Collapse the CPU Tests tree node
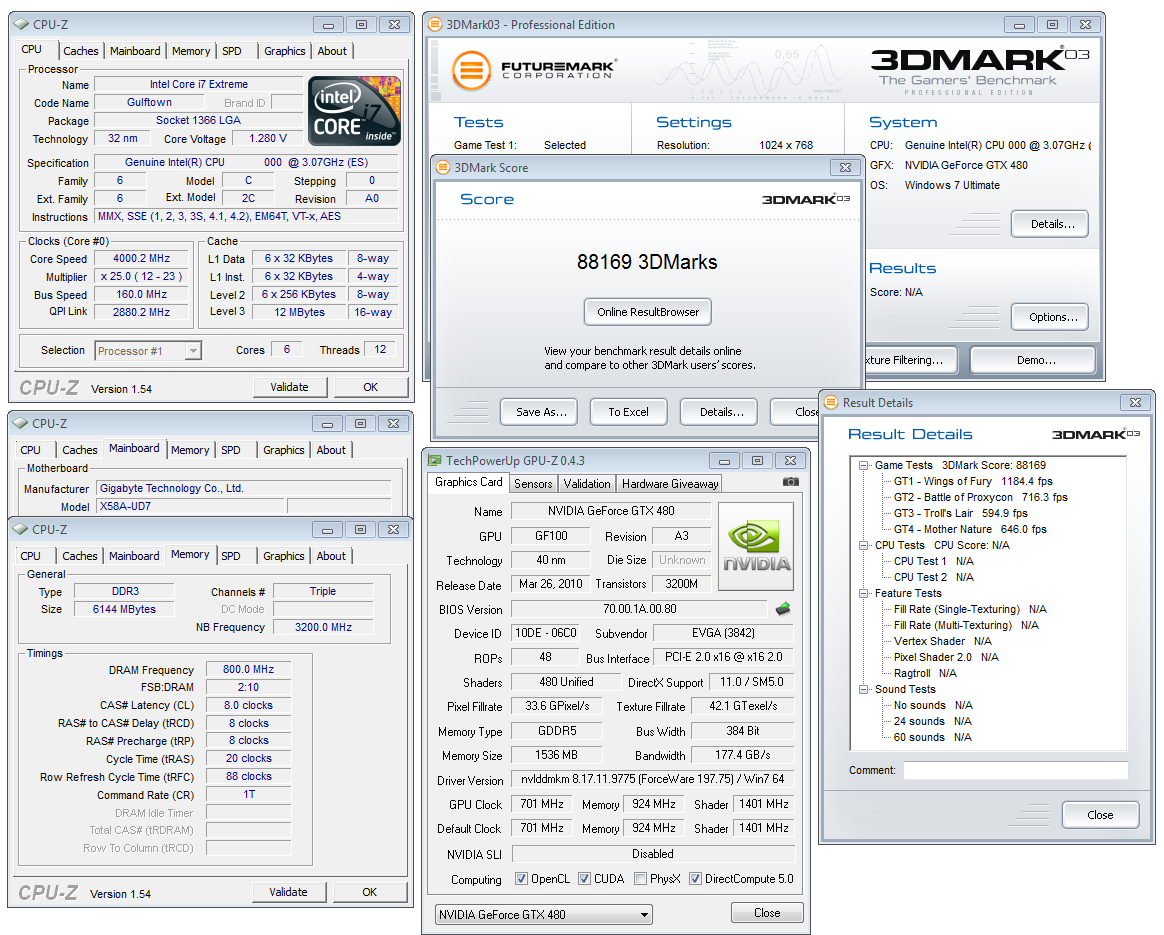Viewport: 1164px width, 935px height. [863, 545]
